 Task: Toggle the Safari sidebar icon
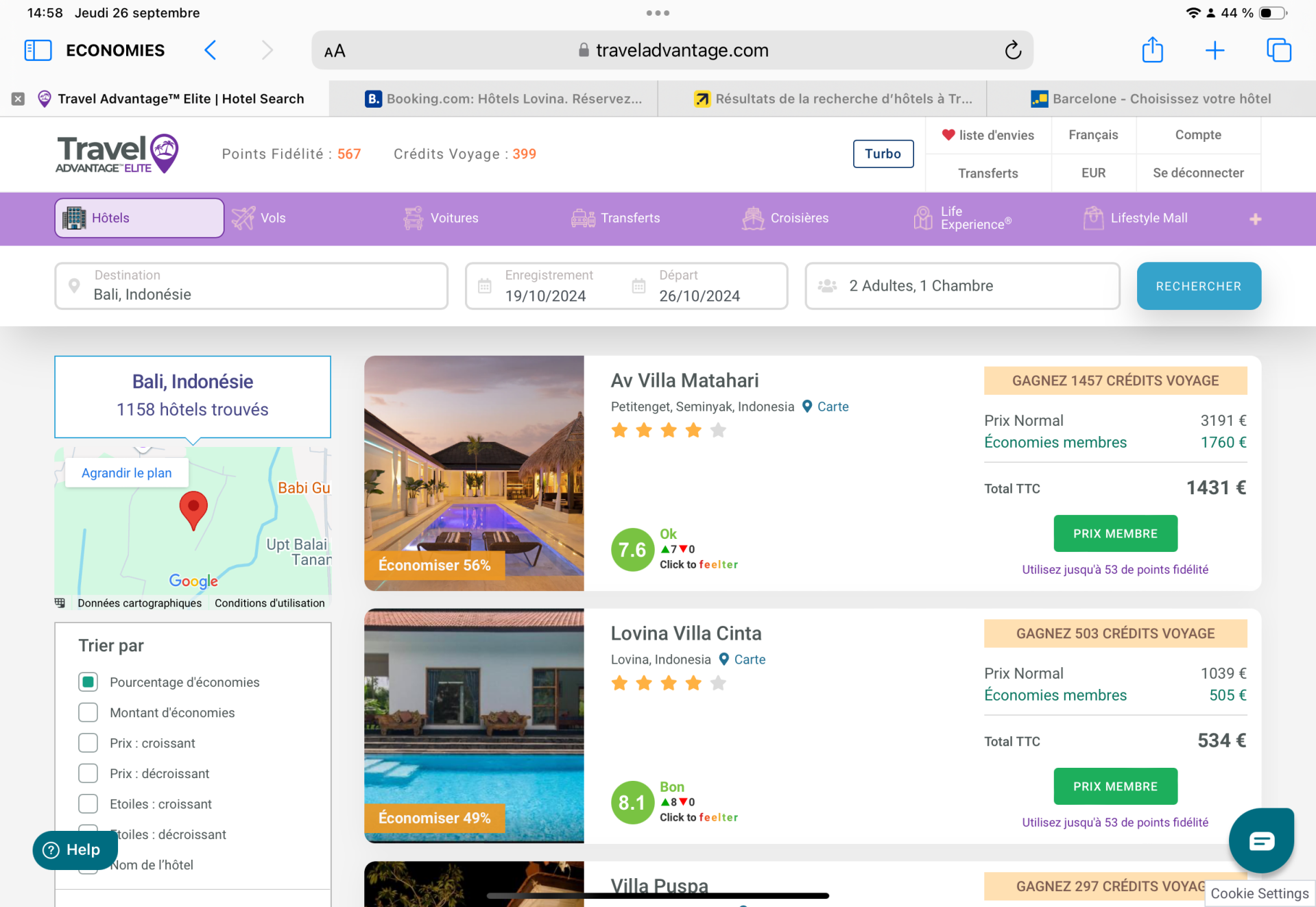38,50
